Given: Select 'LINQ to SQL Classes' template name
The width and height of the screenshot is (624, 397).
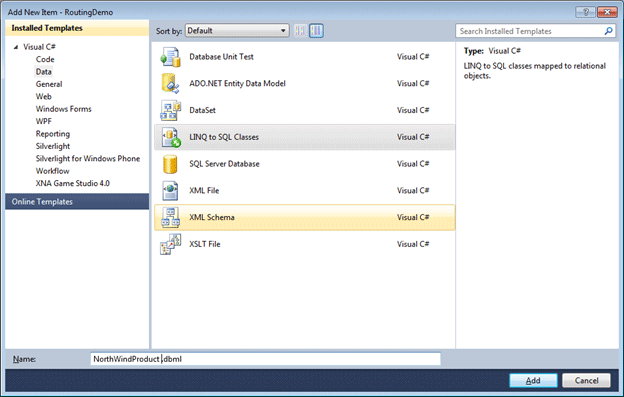Looking at the screenshot, I should tap(224, 137).
